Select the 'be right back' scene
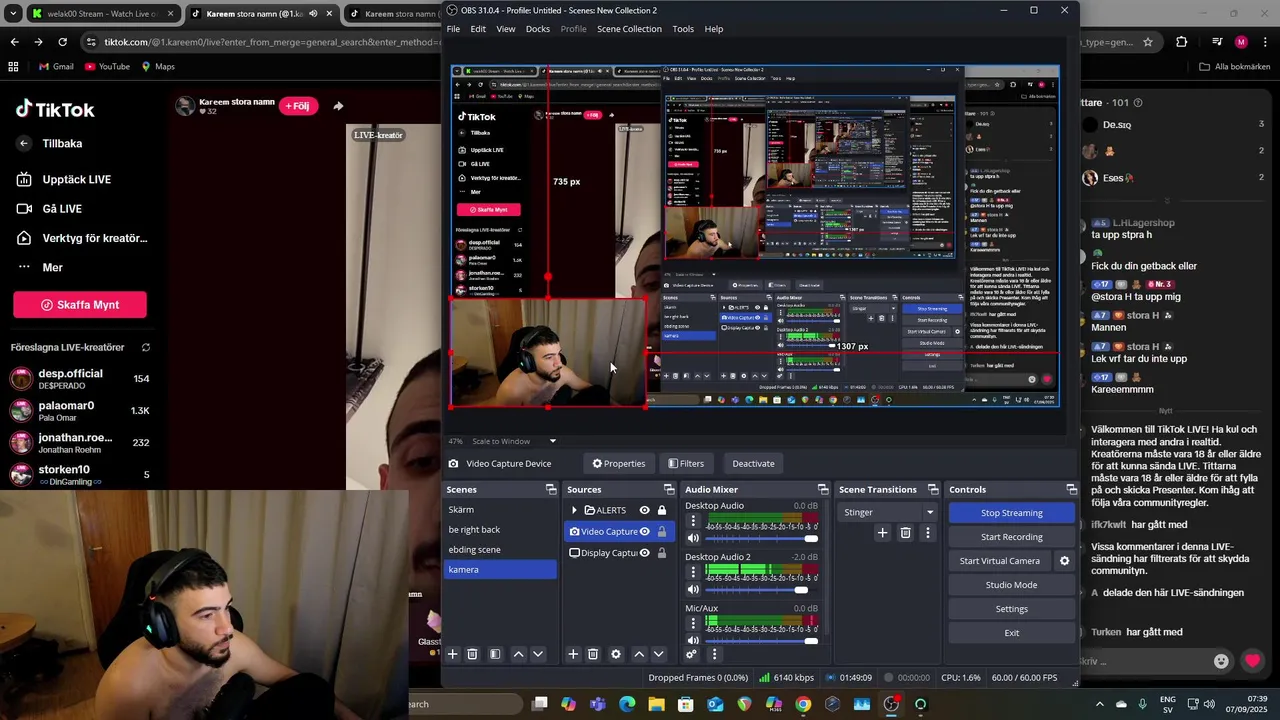The width and height of the screenshot is (1280, 720). [x=500, y=529]
